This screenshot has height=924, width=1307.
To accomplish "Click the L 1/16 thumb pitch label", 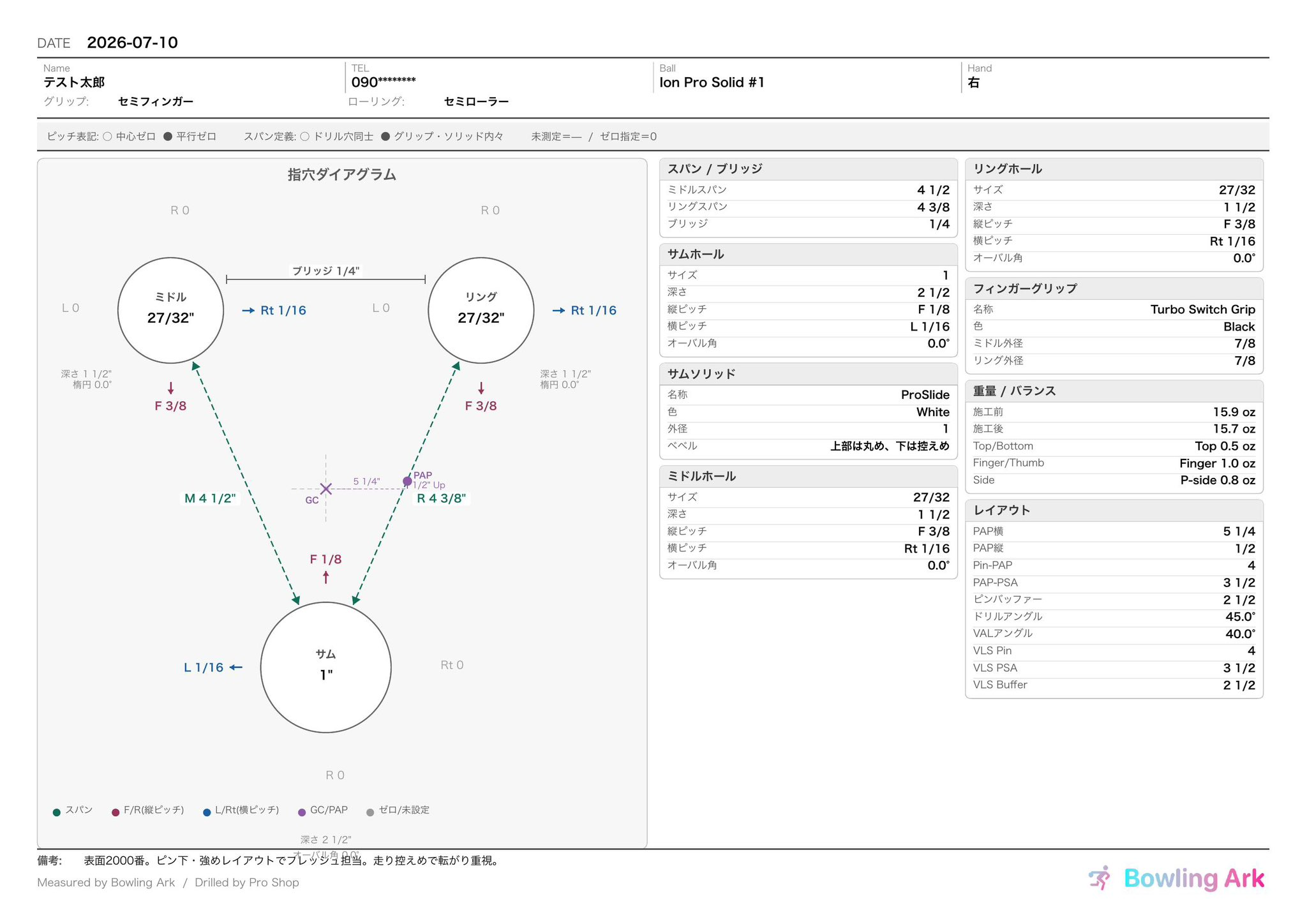I will coord(204,667).
